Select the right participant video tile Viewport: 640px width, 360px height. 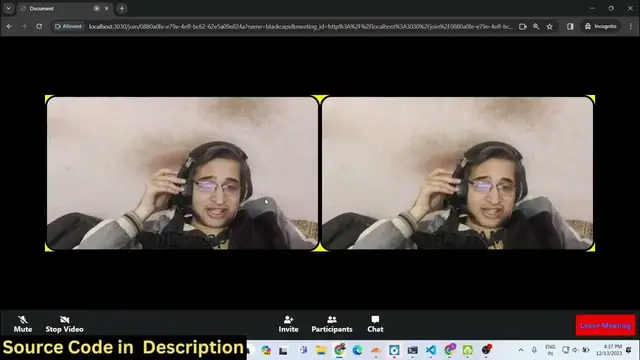pos(458,173)
